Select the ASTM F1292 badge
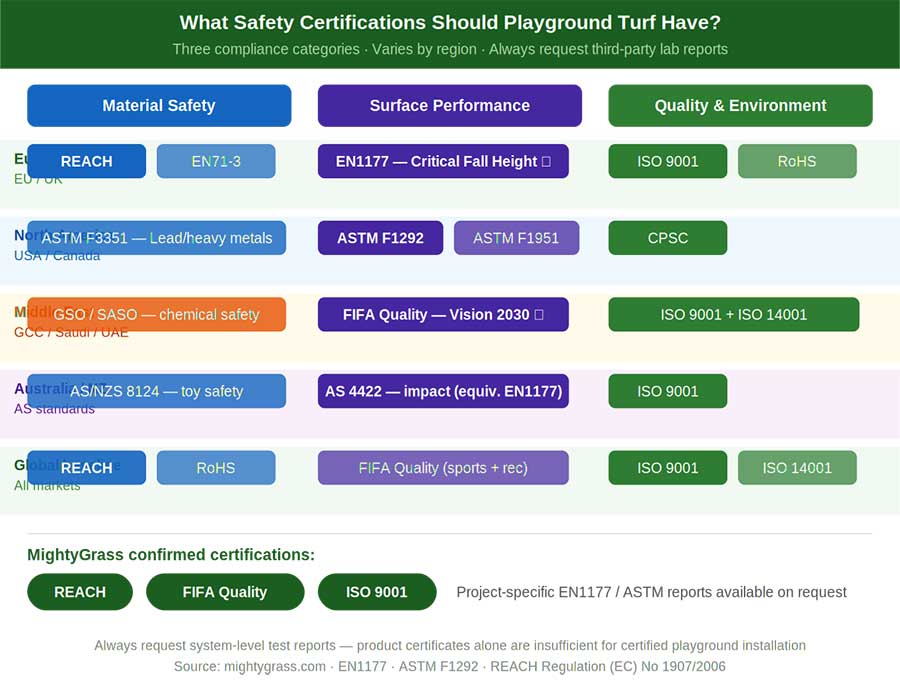Viewport: 900px width, 687px height. 380,238
